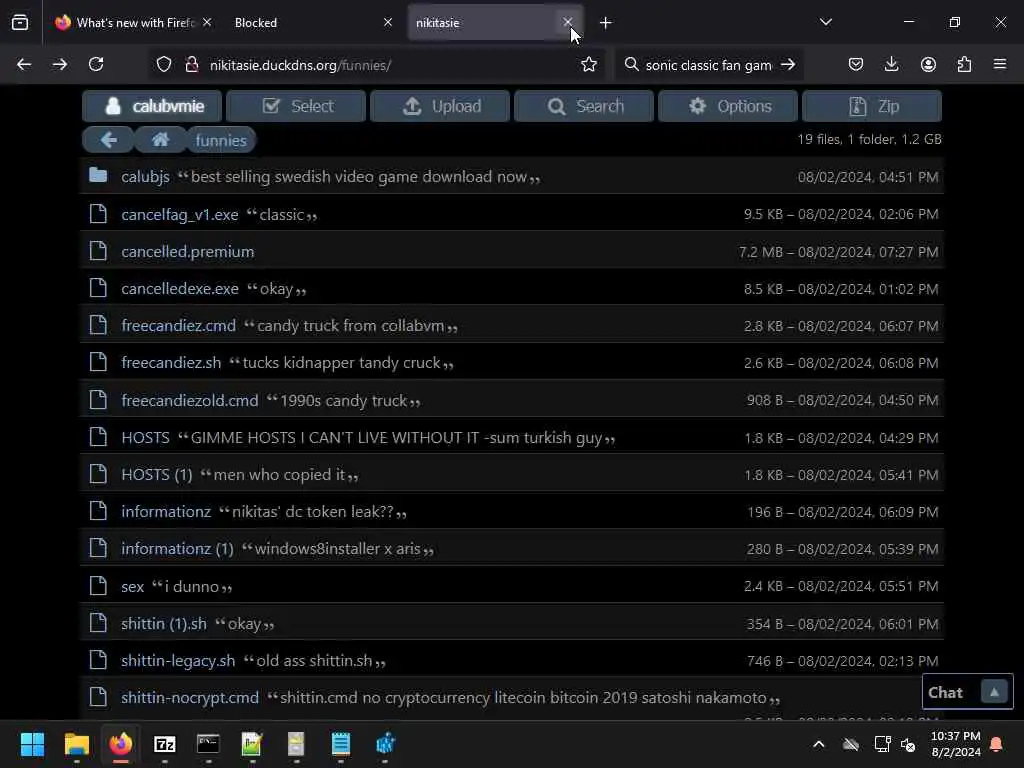Open the calubjs folder
Image resolution: width=1024 pixels, height=768 pixels.
coord(145,177)
